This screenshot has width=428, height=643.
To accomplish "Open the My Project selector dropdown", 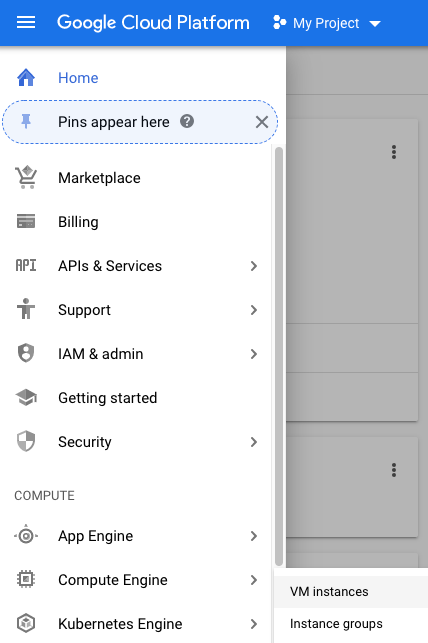I will [327, 23].
